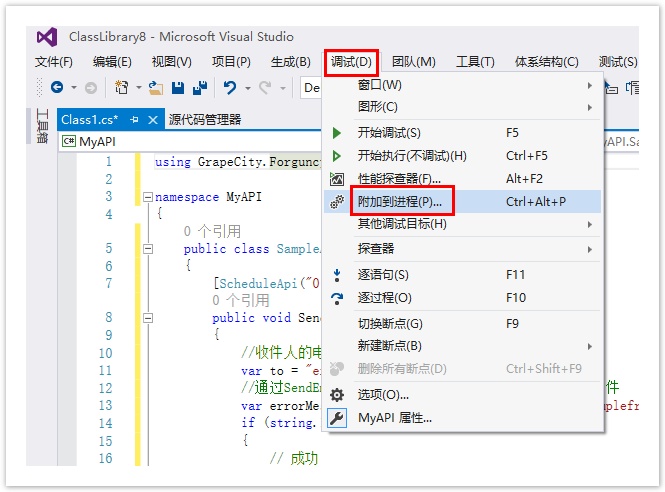Click the Performance Profiler chart icon
Screen dimensions: 665x492
[x=337, y=179]
